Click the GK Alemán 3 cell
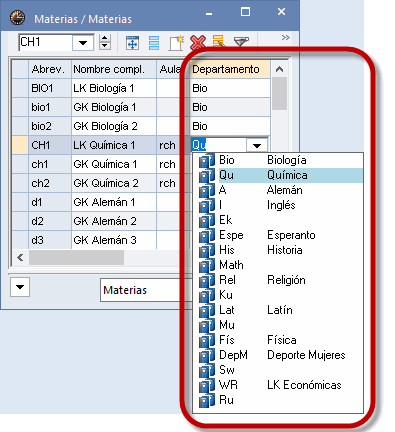 click(114, 240)
